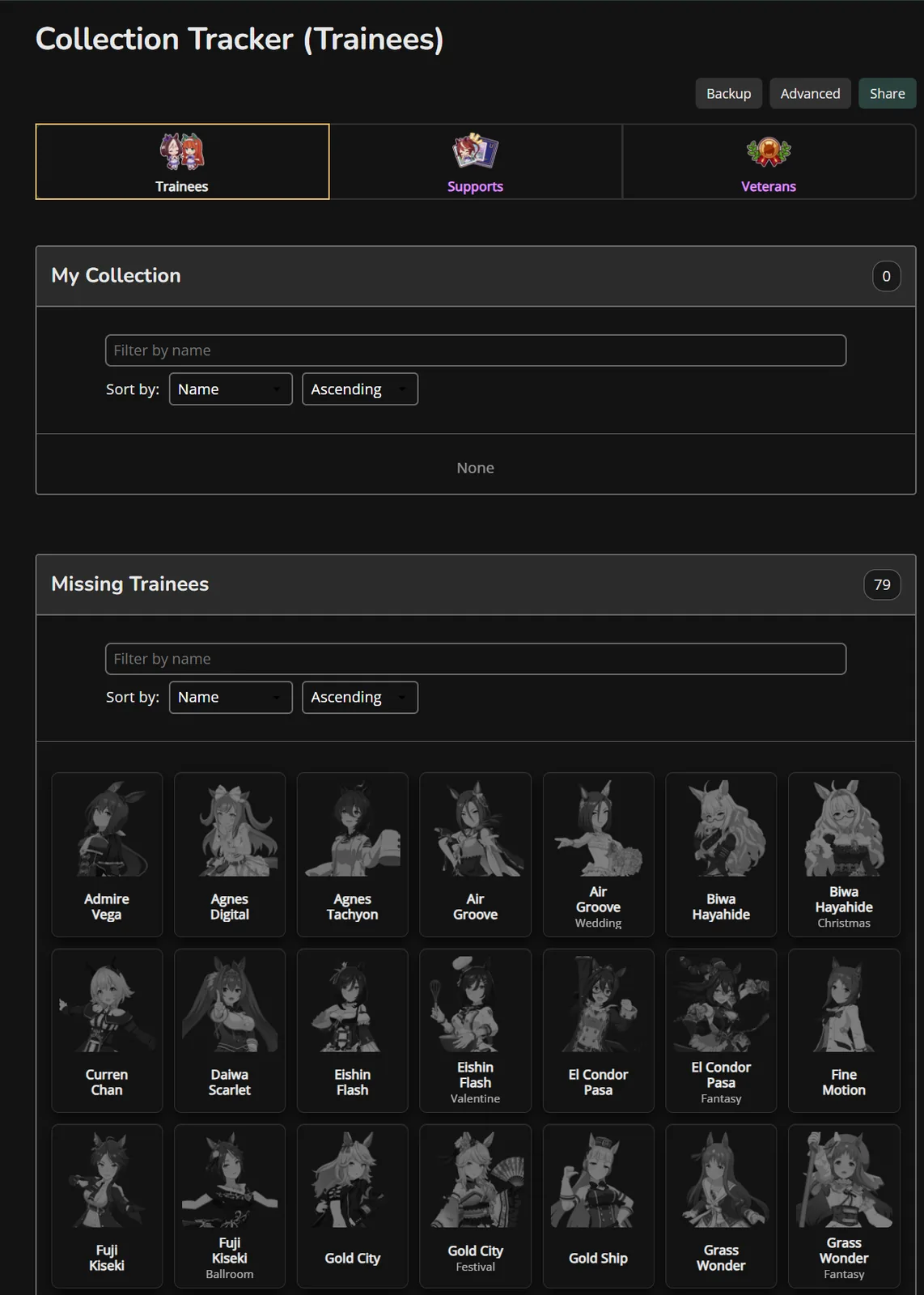Select the Biwa Hayahide Christmas card

click(844, 855)
